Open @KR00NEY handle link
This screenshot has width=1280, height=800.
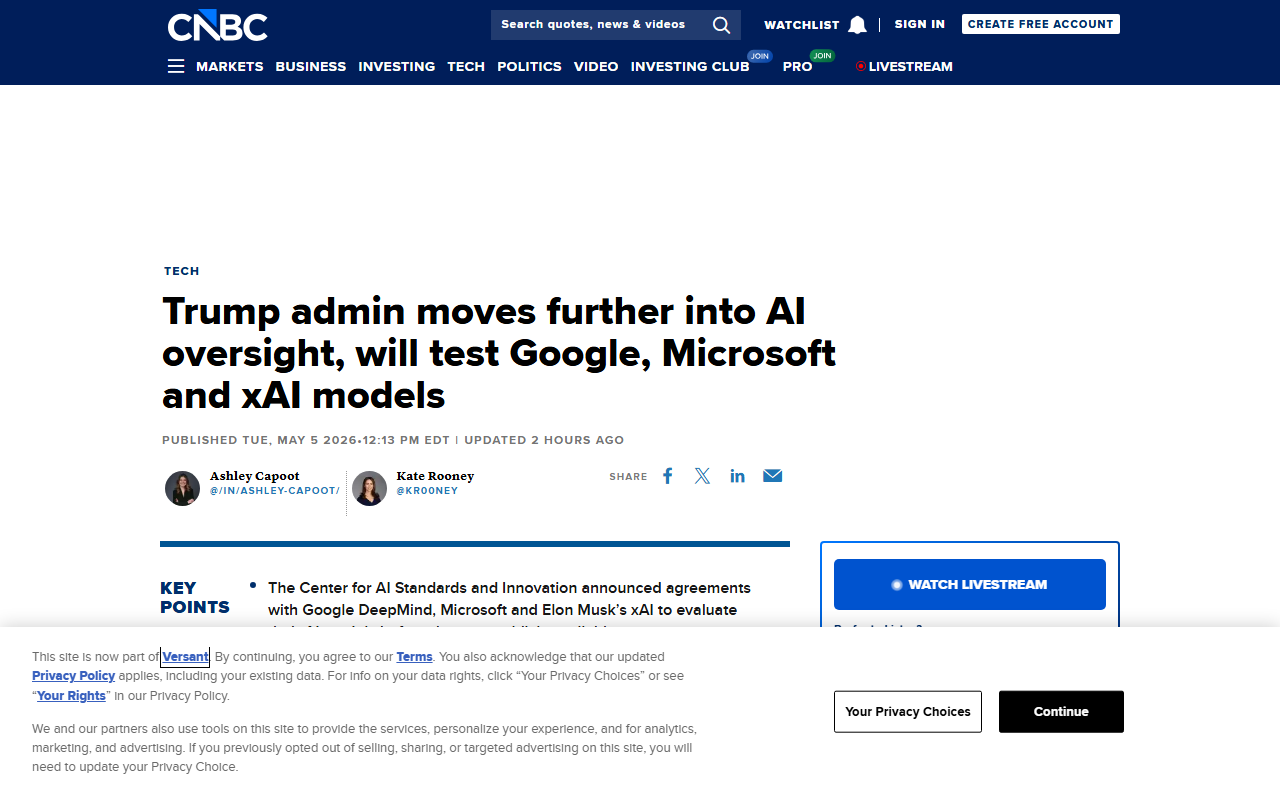pos(427,491)
